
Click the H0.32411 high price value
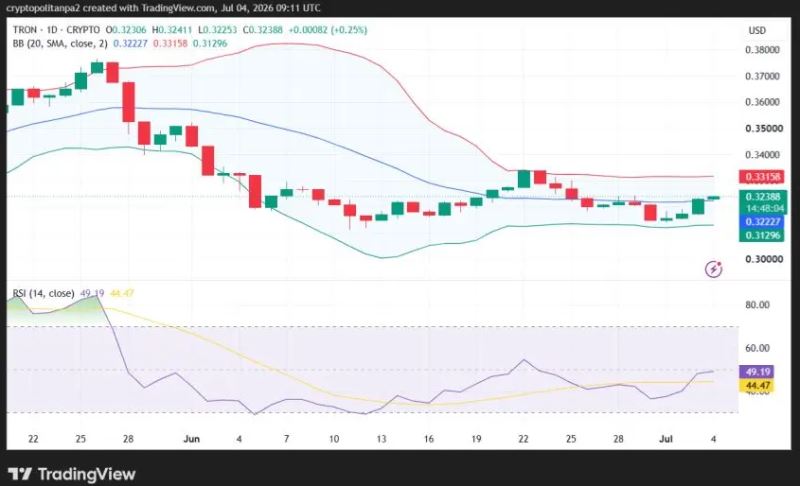172,30
